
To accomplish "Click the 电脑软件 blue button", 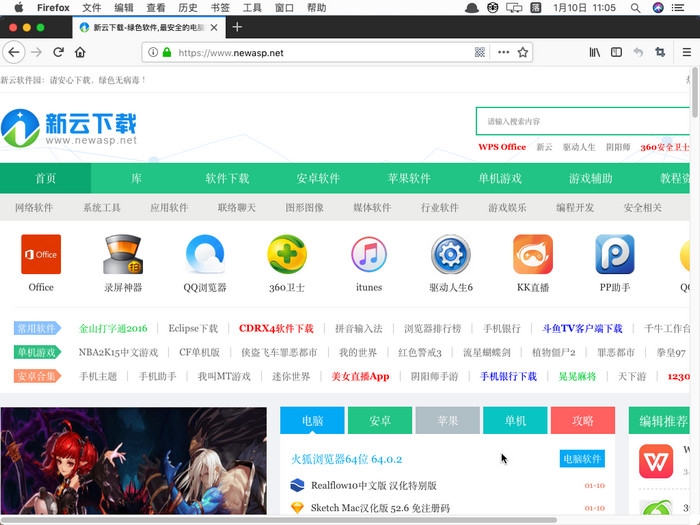I will [x=582, y=459].
